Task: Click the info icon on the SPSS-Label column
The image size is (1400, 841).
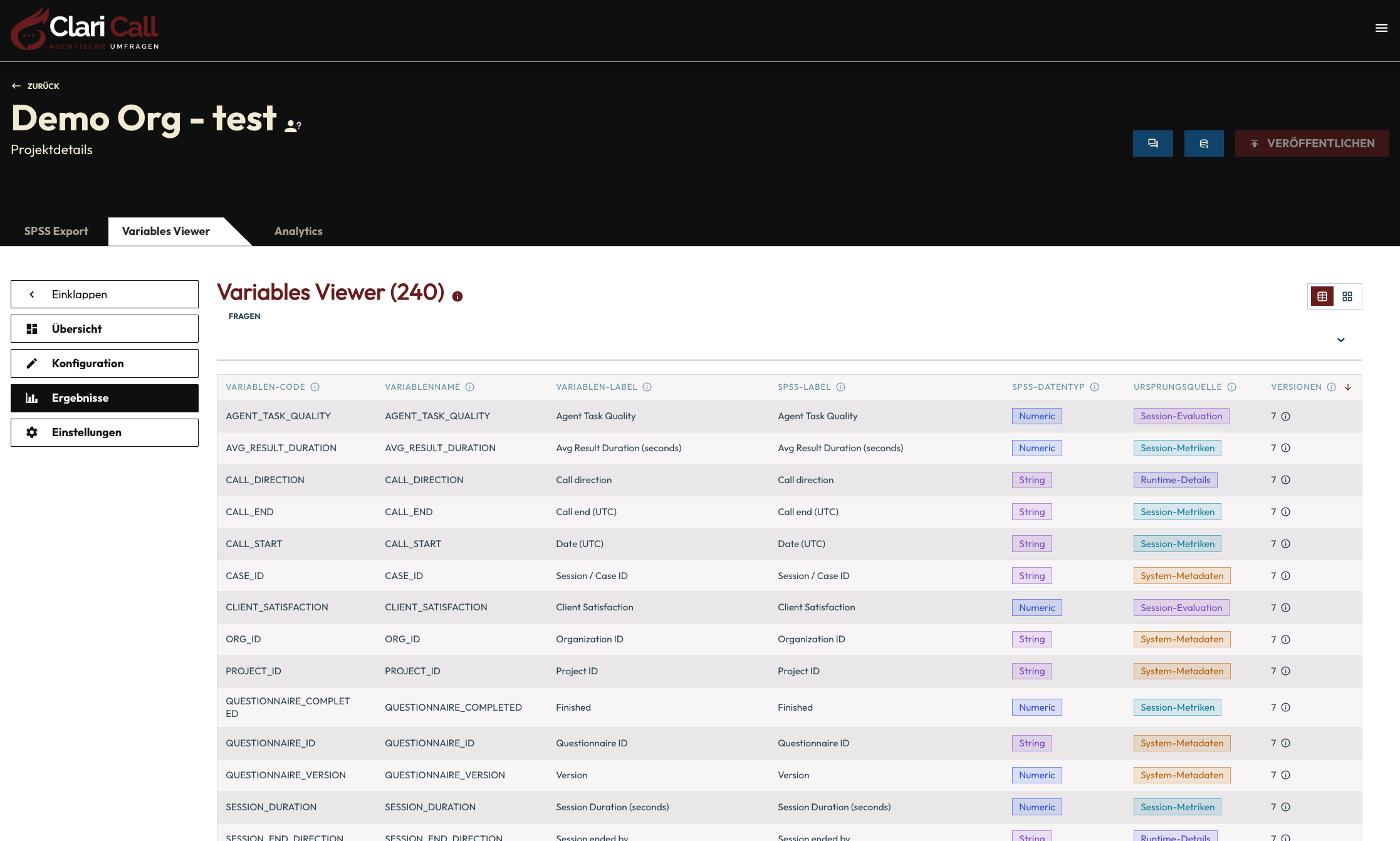Action: click(840, 387)
